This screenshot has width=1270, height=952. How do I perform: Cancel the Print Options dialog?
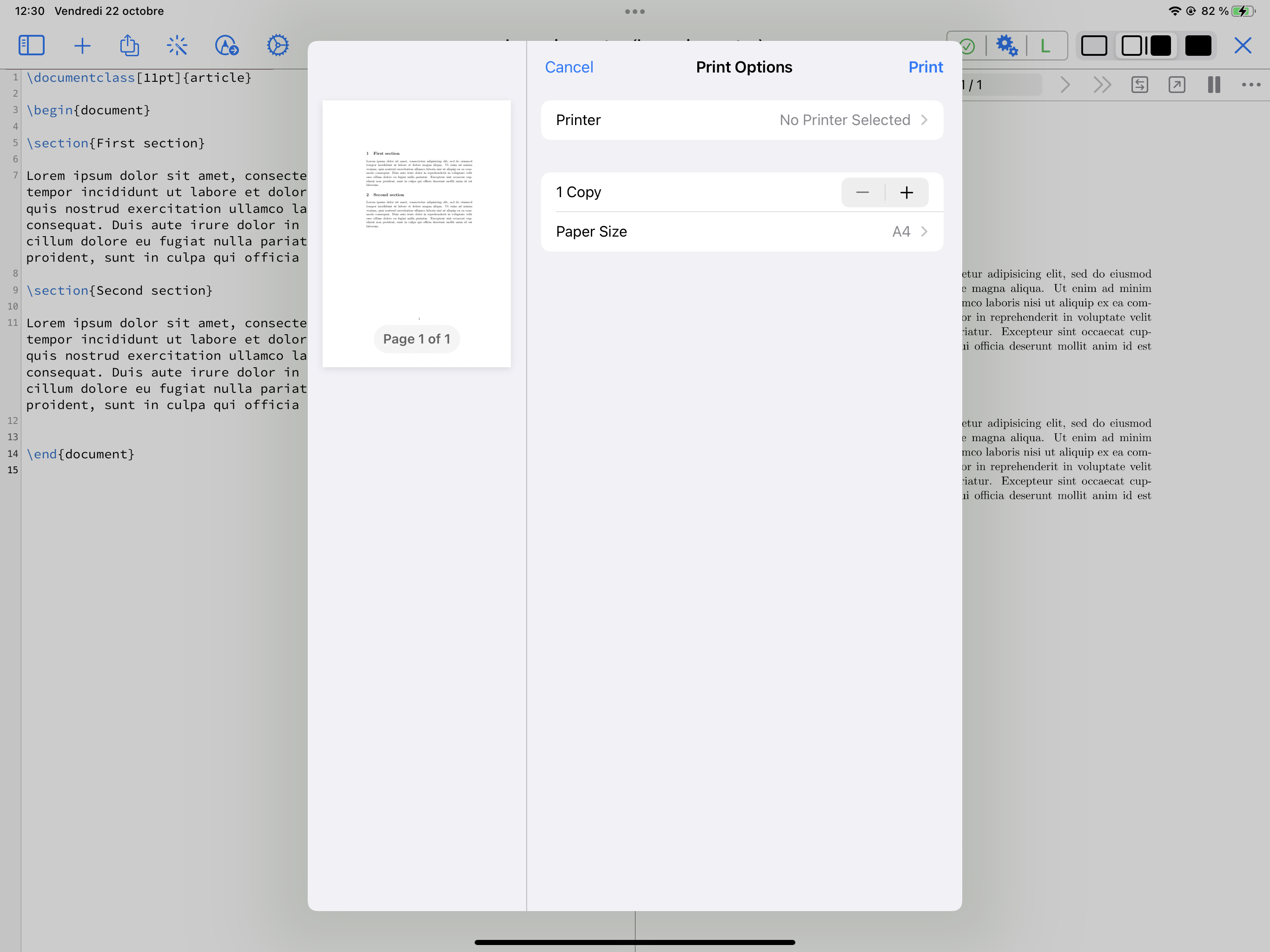(x=569, y=67)
